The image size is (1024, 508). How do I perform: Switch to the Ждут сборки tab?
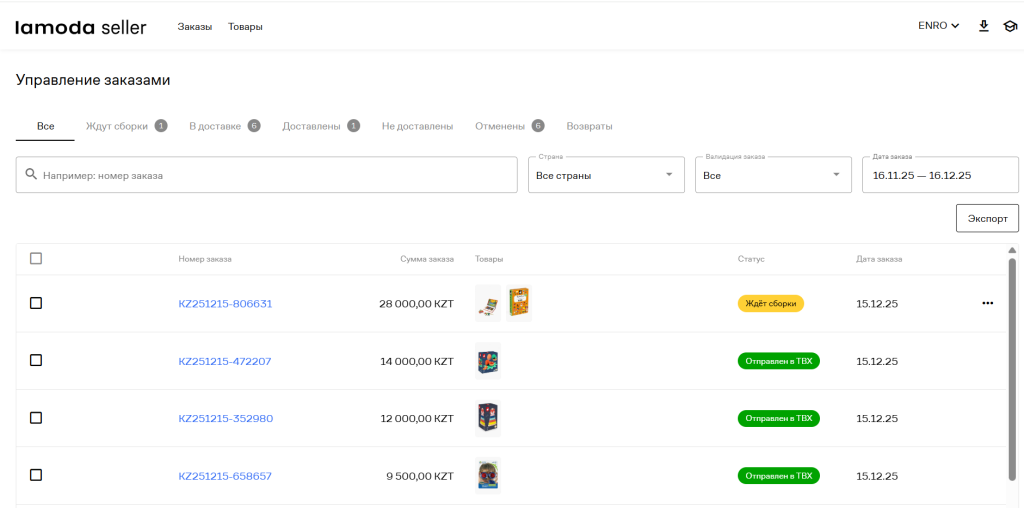[x=117, y=126]
